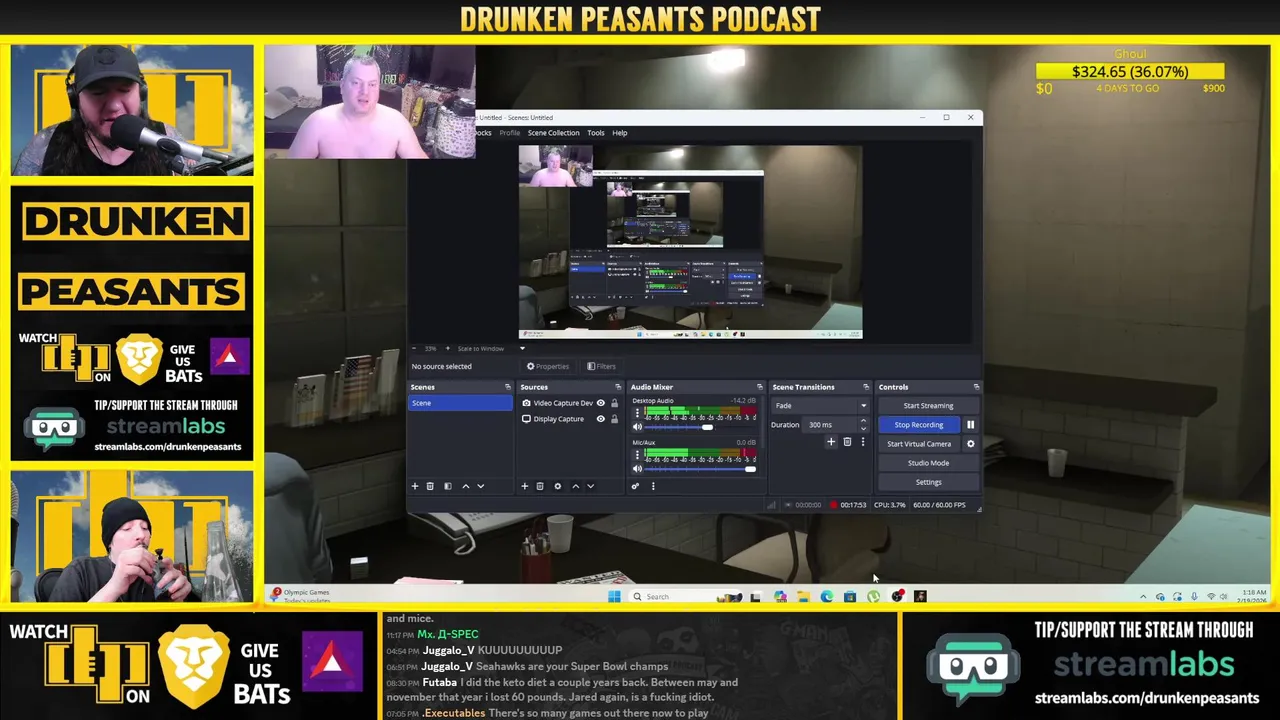Pop out the Scenes dock

pos(508,387)
